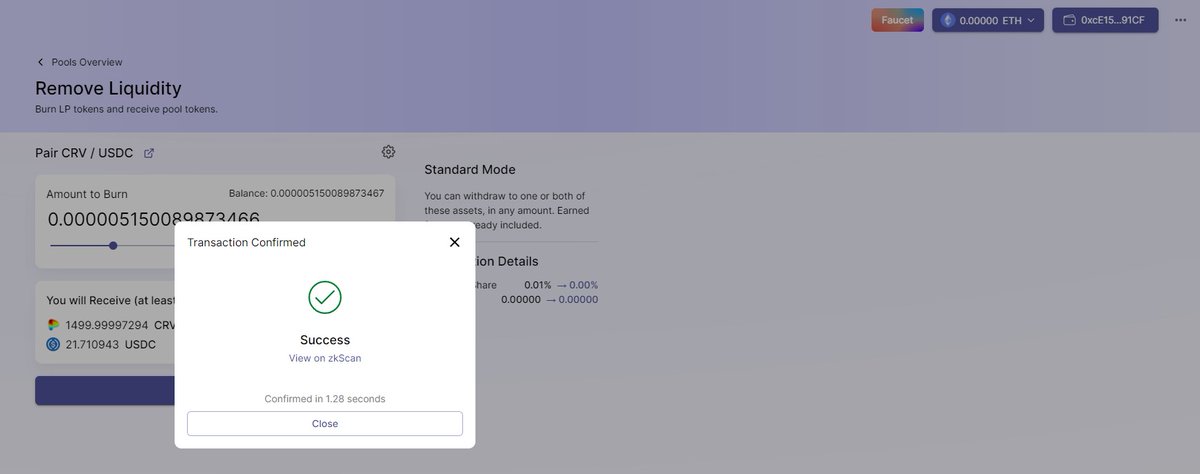This screenshot has height=474, width=1200.
Task: Click the Ethereum coin icon
Action: pos(948,20)
